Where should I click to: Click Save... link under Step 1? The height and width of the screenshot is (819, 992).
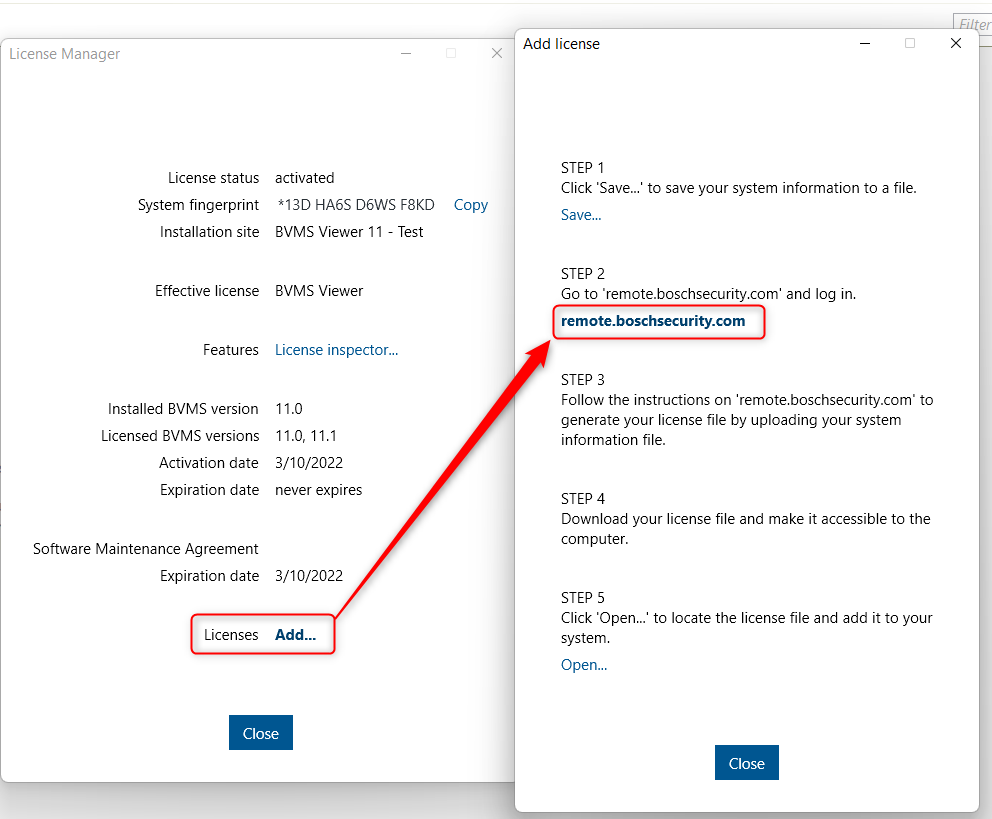(x=581, y=215)
